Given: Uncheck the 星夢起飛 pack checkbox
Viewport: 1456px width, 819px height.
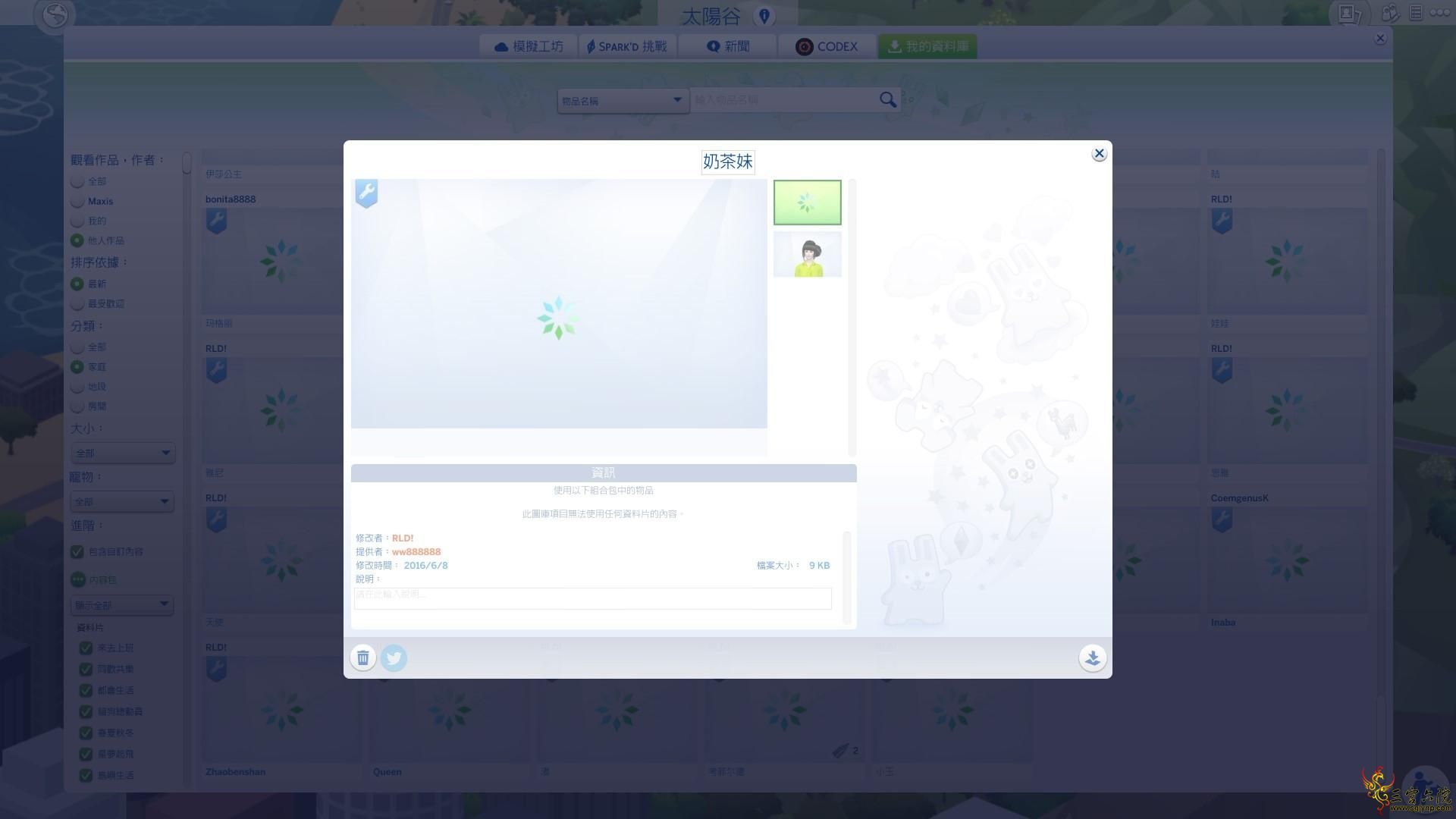Looking at the screenshot, I should click(86, 755).
